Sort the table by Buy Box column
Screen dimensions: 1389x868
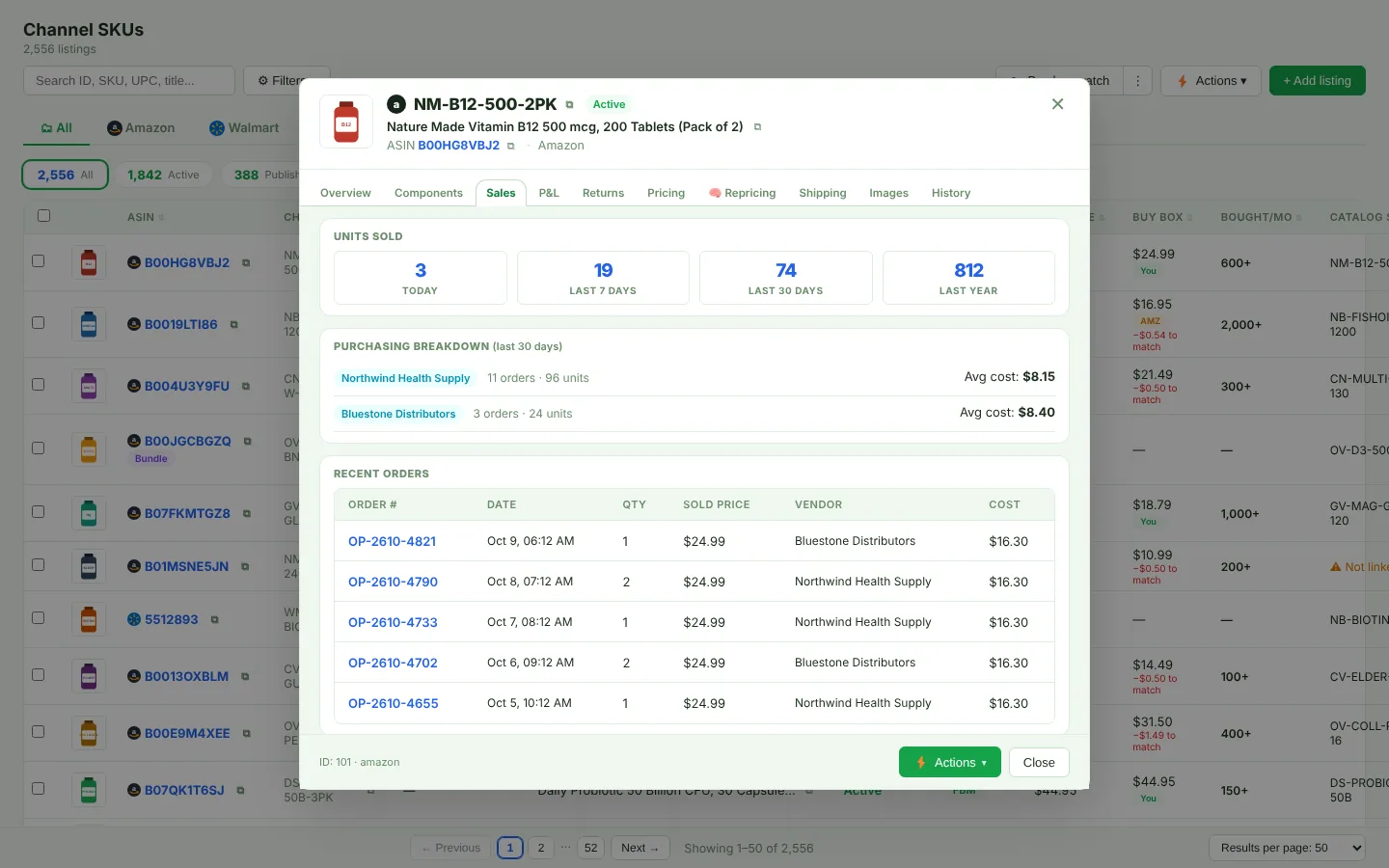1162,218
